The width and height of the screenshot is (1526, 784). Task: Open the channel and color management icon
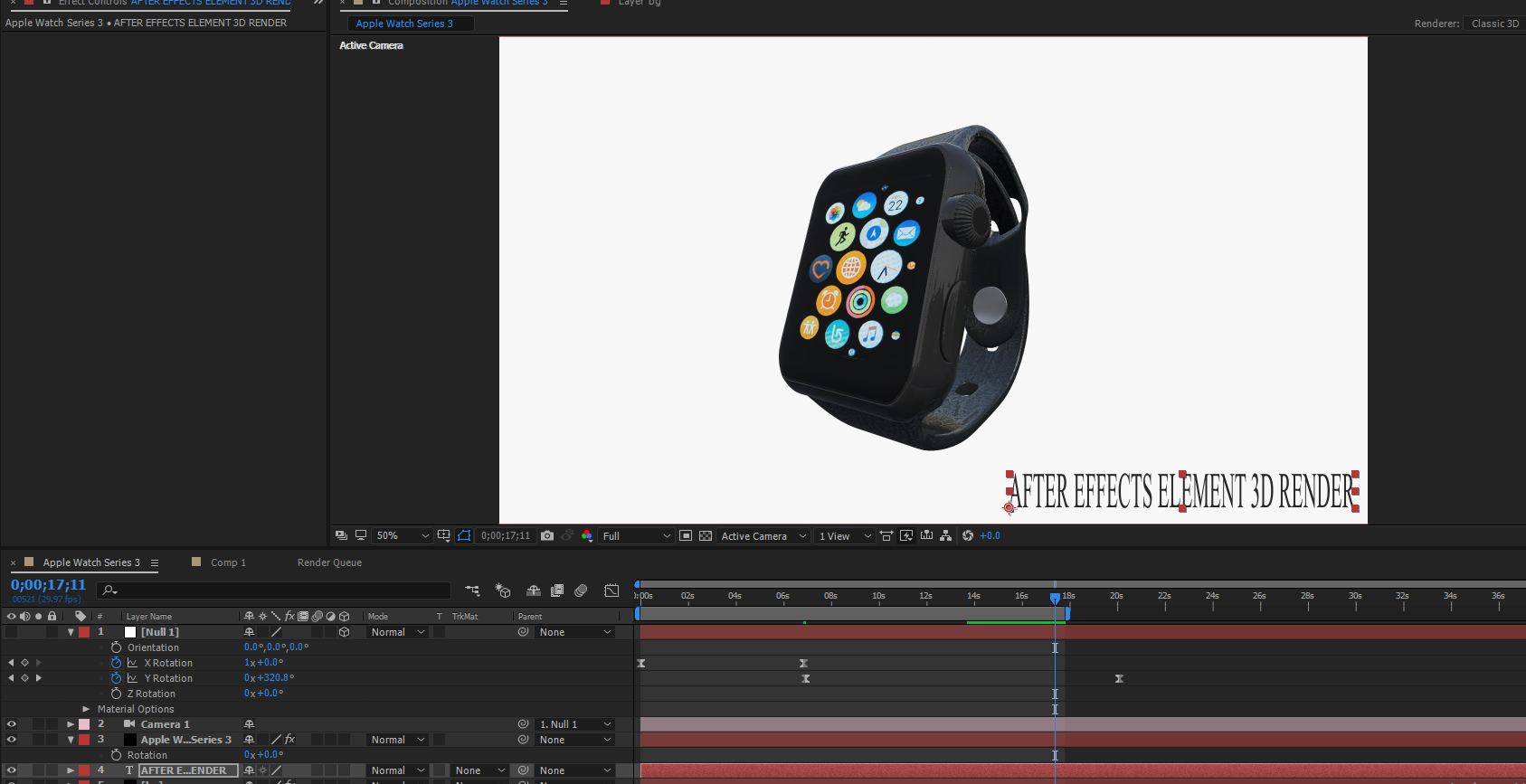pyautogui.click(x=587, y=535)
